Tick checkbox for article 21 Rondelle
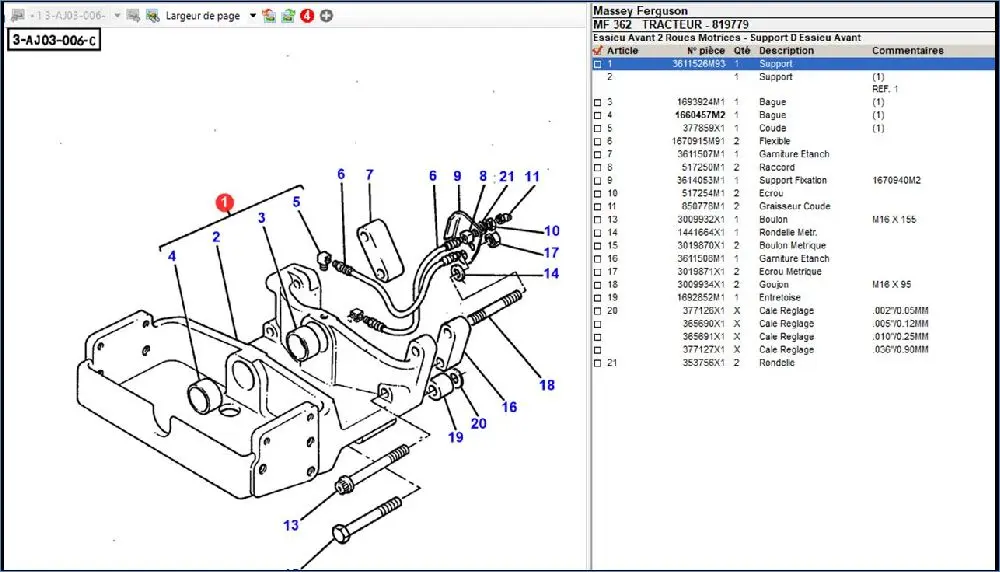1000x572 pixels. 598,363
